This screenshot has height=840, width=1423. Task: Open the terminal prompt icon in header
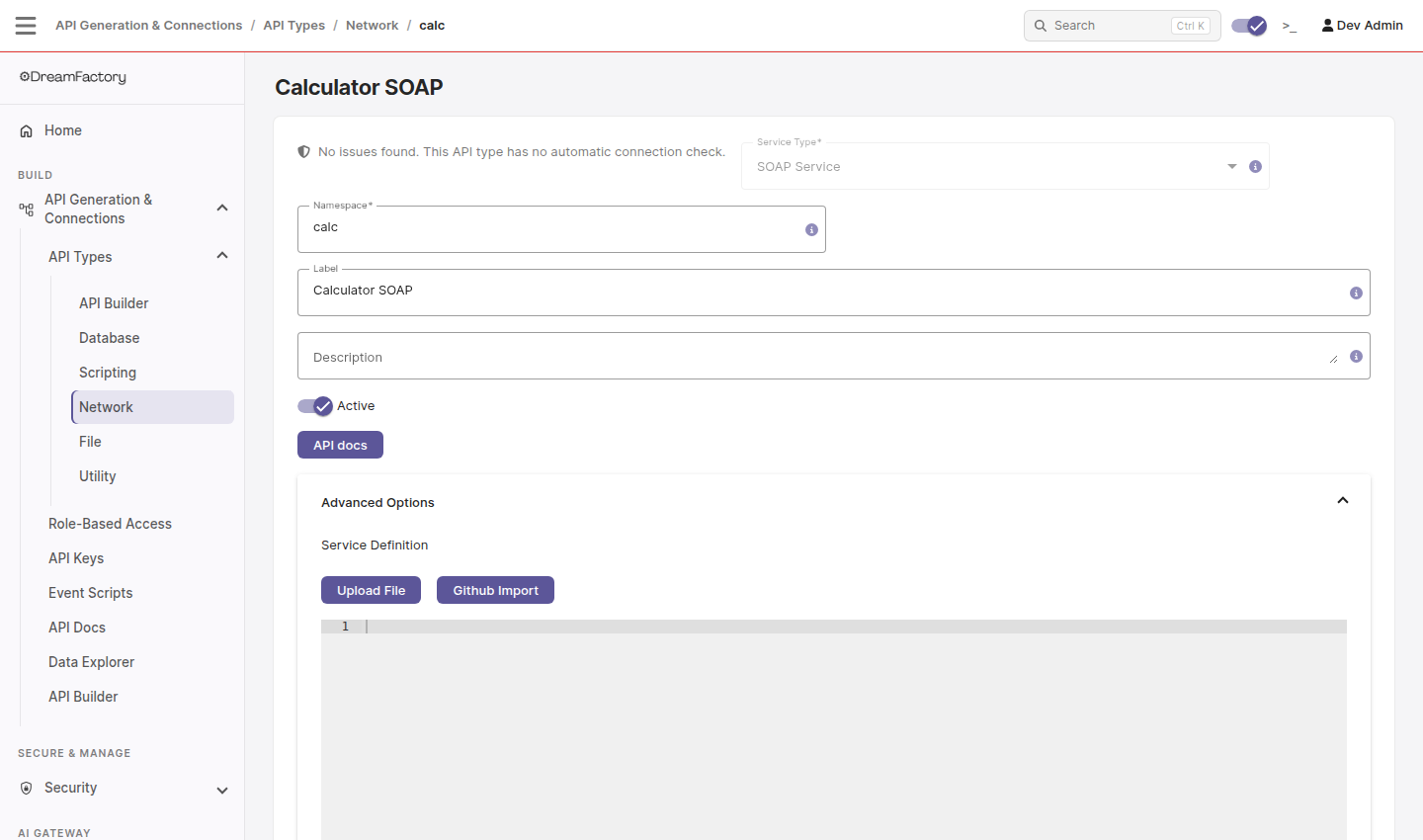coord(1289,26)
